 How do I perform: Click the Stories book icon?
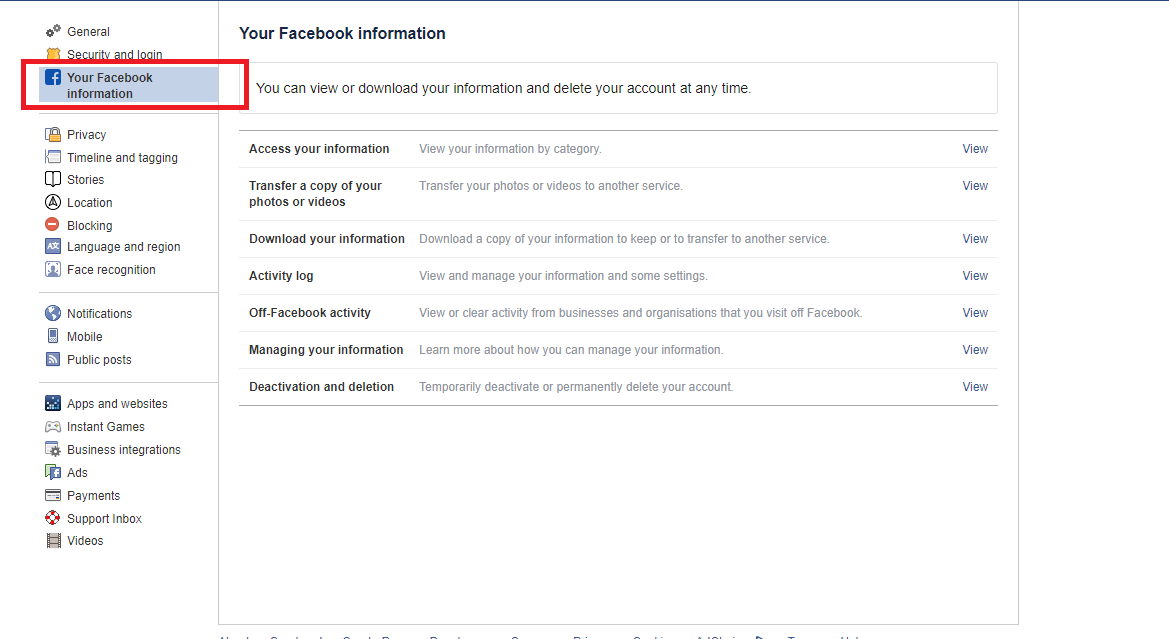pos(53,179)
